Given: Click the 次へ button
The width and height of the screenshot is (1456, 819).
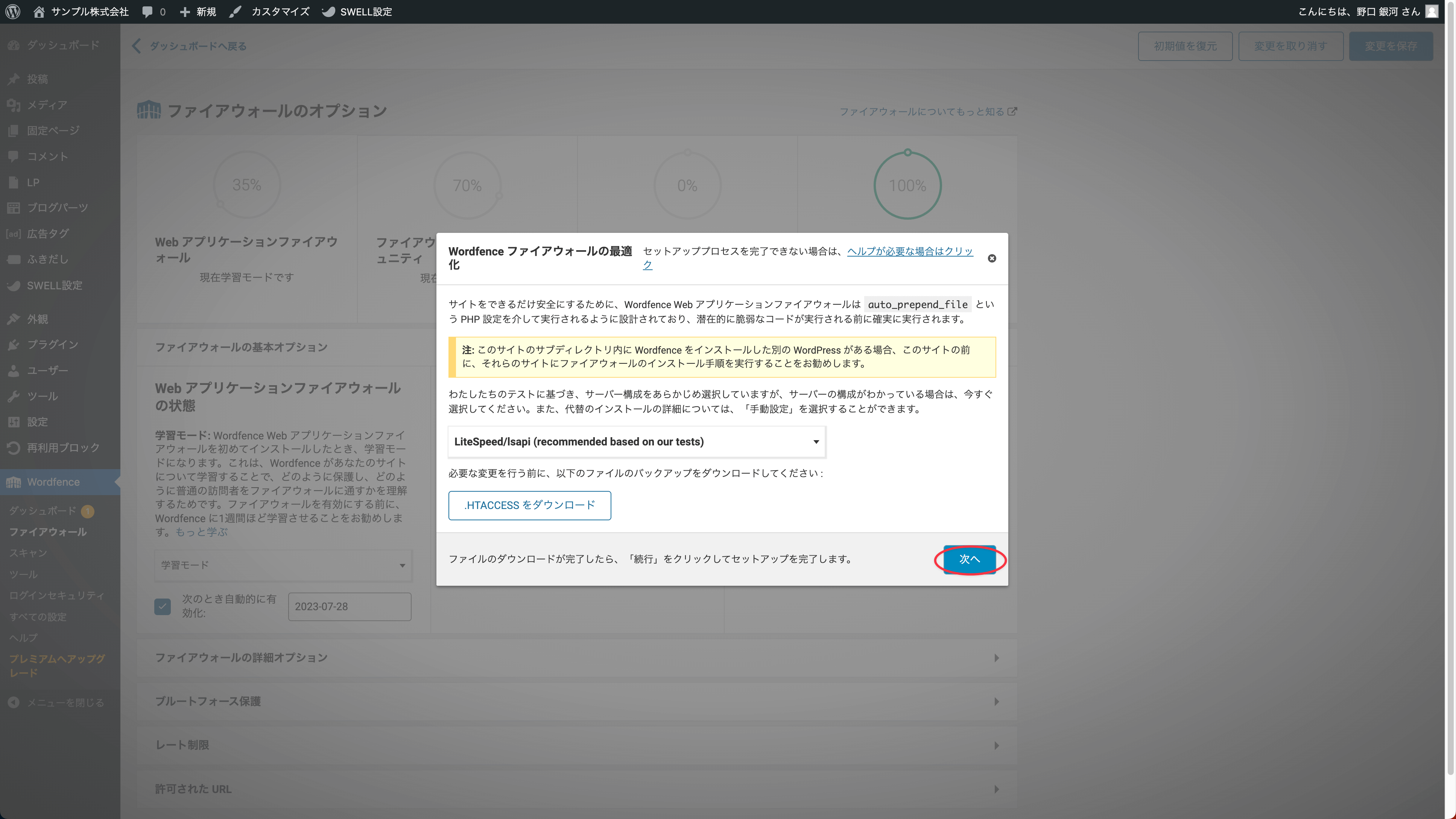Looking at the screenshot, I should click(x=969, y=559).
